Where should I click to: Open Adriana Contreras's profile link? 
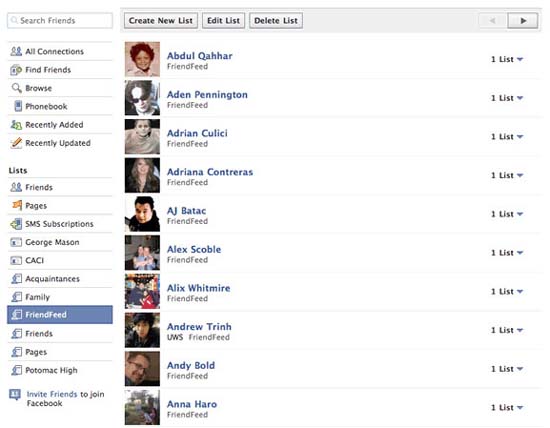pos(210,172)
